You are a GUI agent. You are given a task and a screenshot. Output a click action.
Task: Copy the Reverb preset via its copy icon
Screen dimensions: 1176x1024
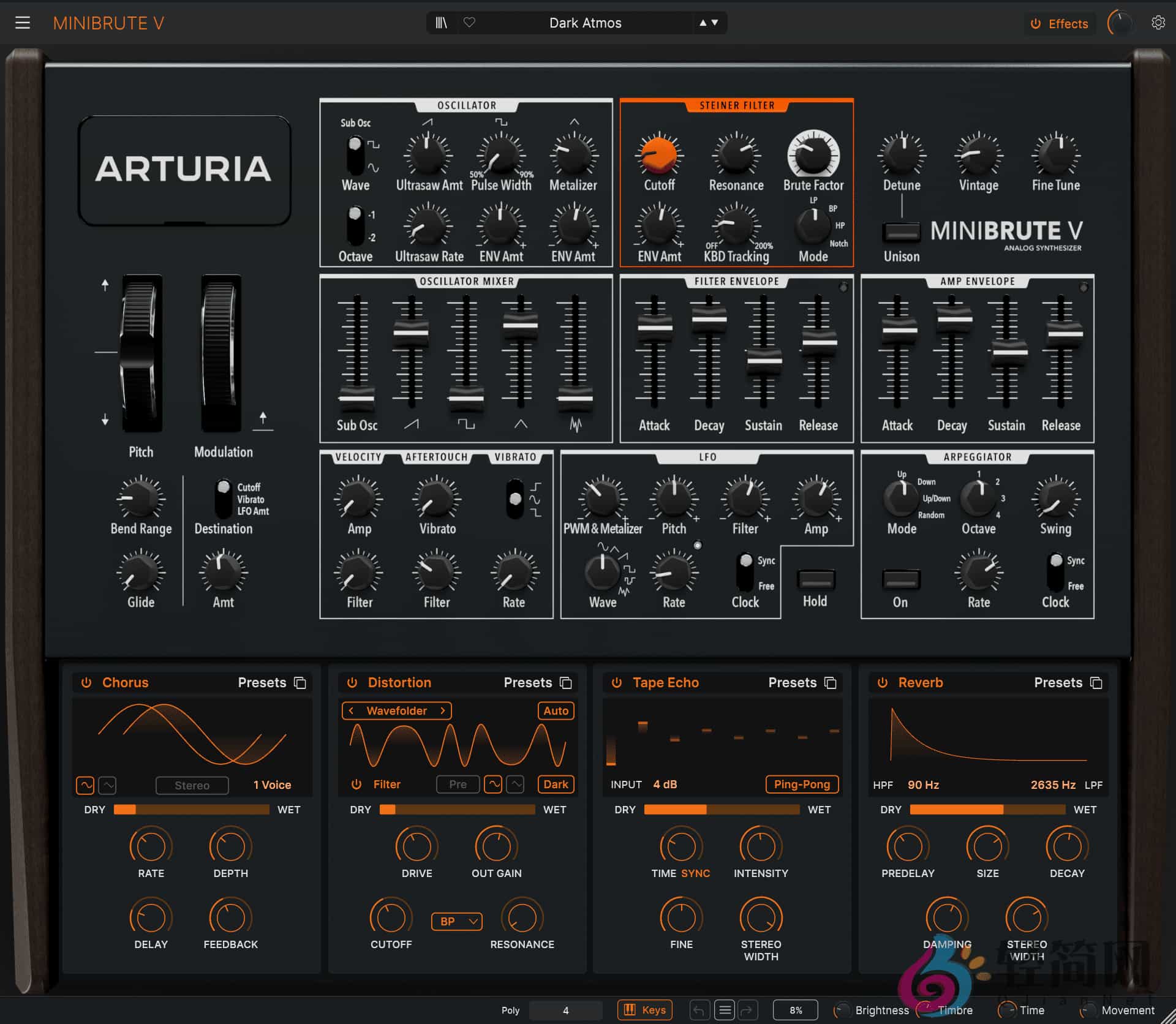pyautogui.click(x=1096, y=682)
